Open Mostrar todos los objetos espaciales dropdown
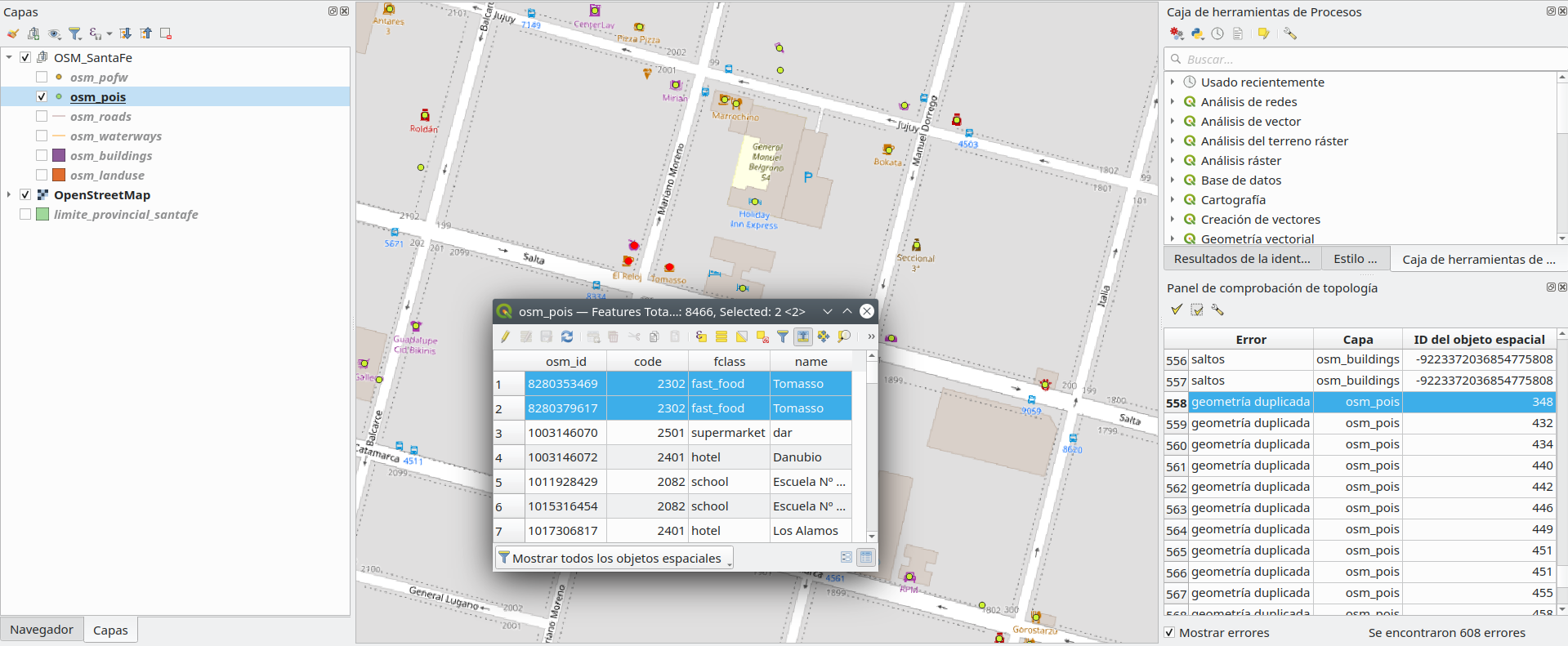1568x646 pixels. click(614, 558)
